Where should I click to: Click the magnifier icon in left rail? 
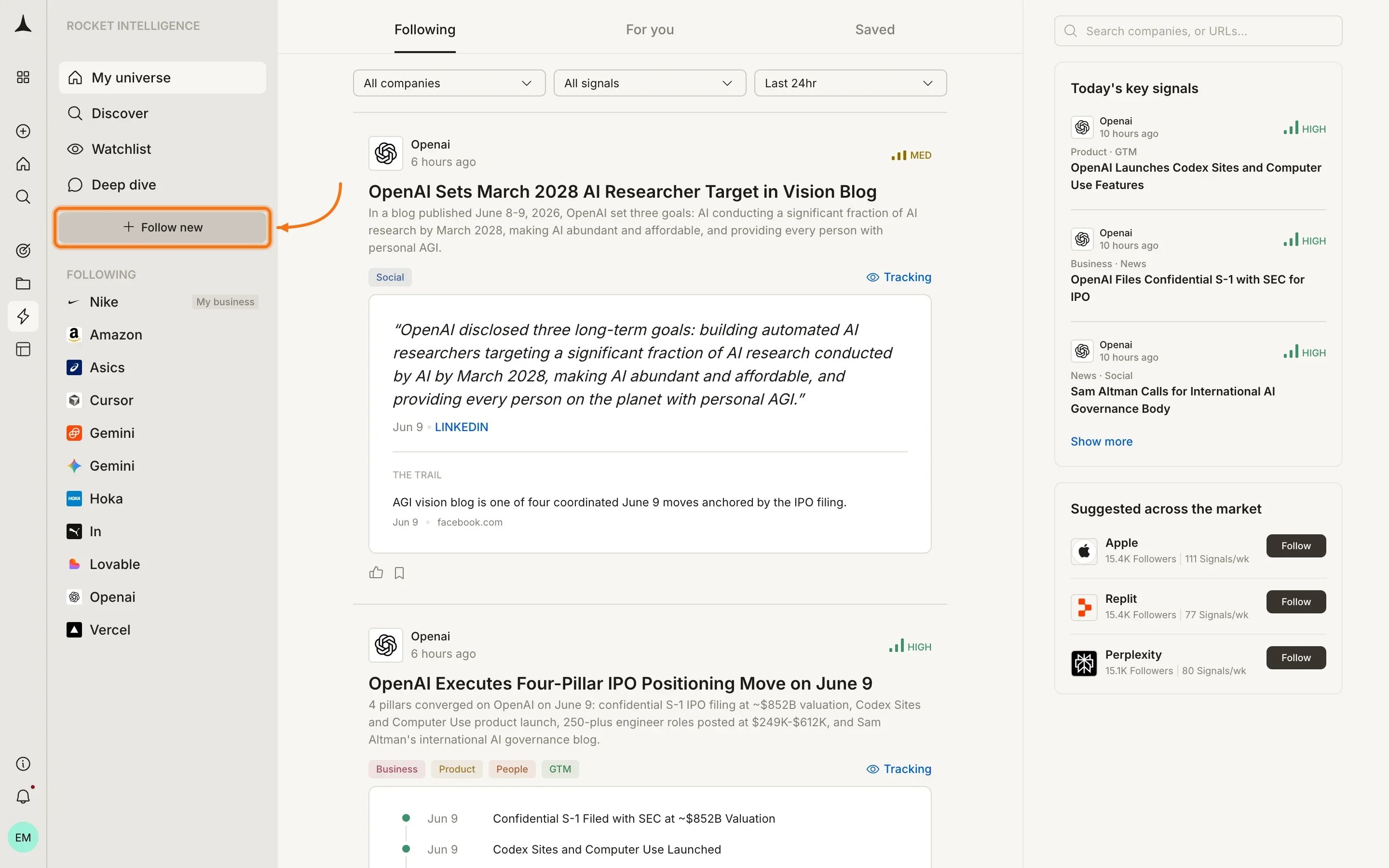pos(23,197)
